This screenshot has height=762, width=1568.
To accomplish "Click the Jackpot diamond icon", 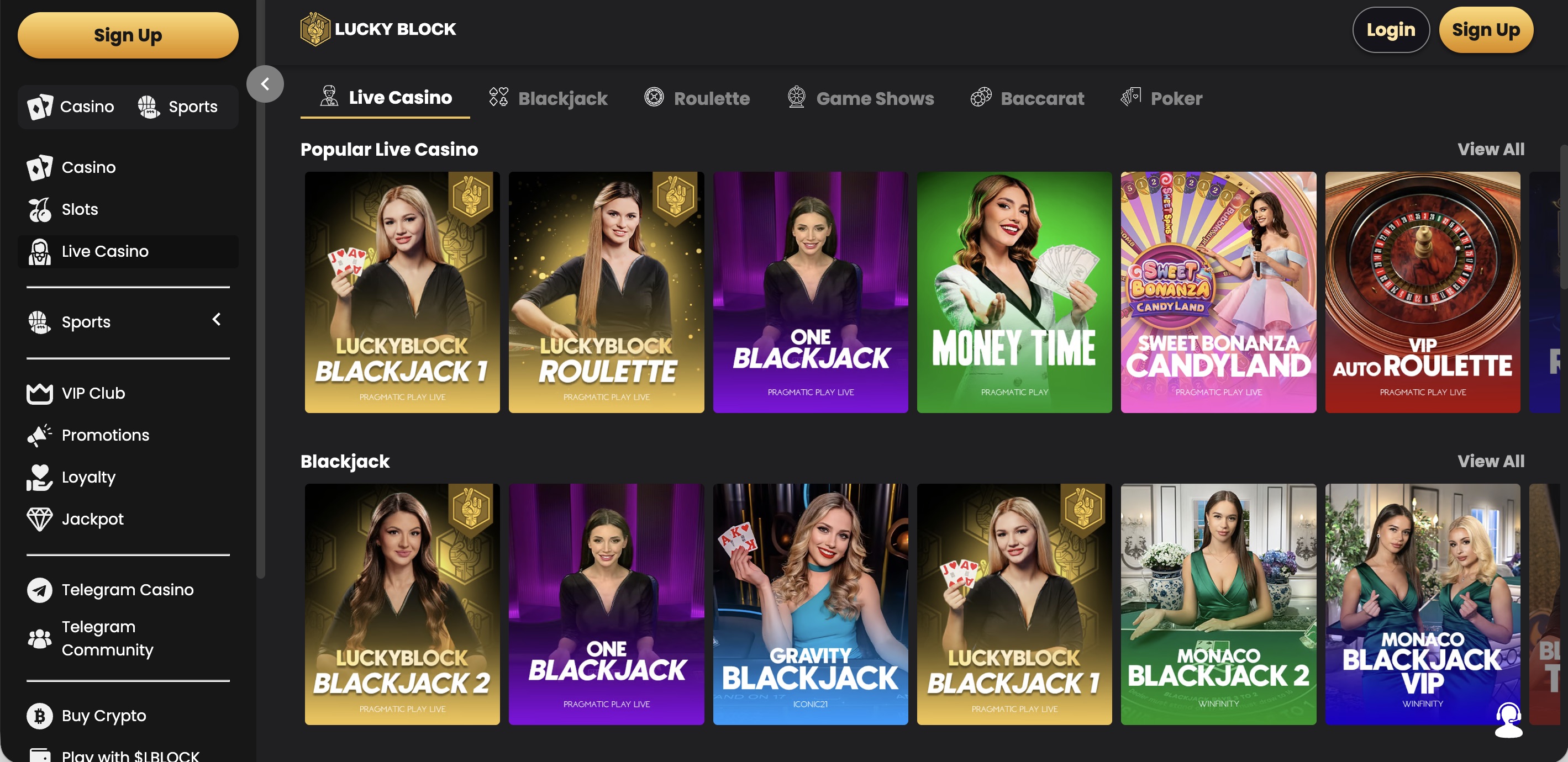I will point(40,520).
